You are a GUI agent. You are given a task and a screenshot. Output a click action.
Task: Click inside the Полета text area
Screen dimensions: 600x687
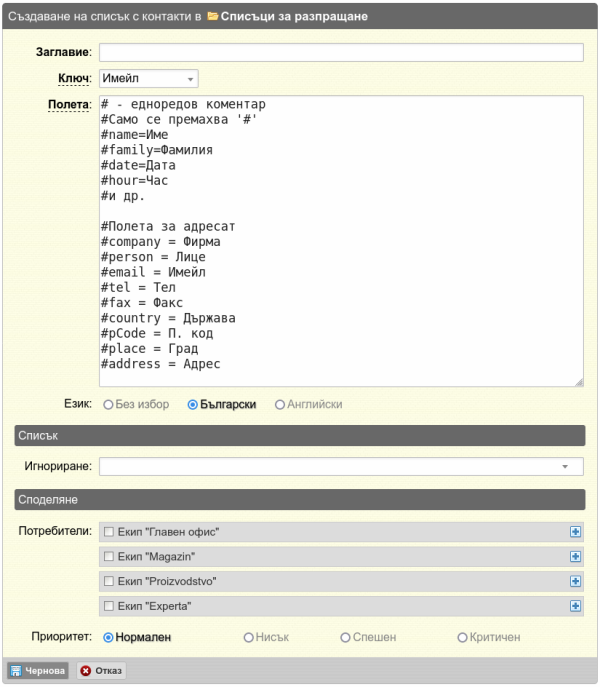pos(341,241)
